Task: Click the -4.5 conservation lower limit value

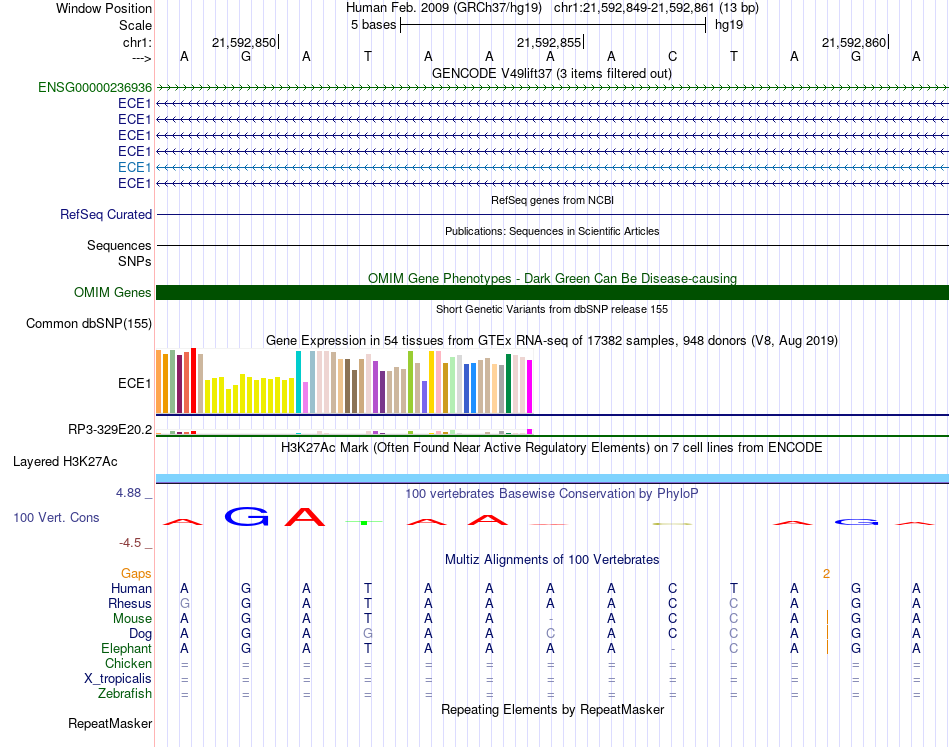Action: pos(130,543)
